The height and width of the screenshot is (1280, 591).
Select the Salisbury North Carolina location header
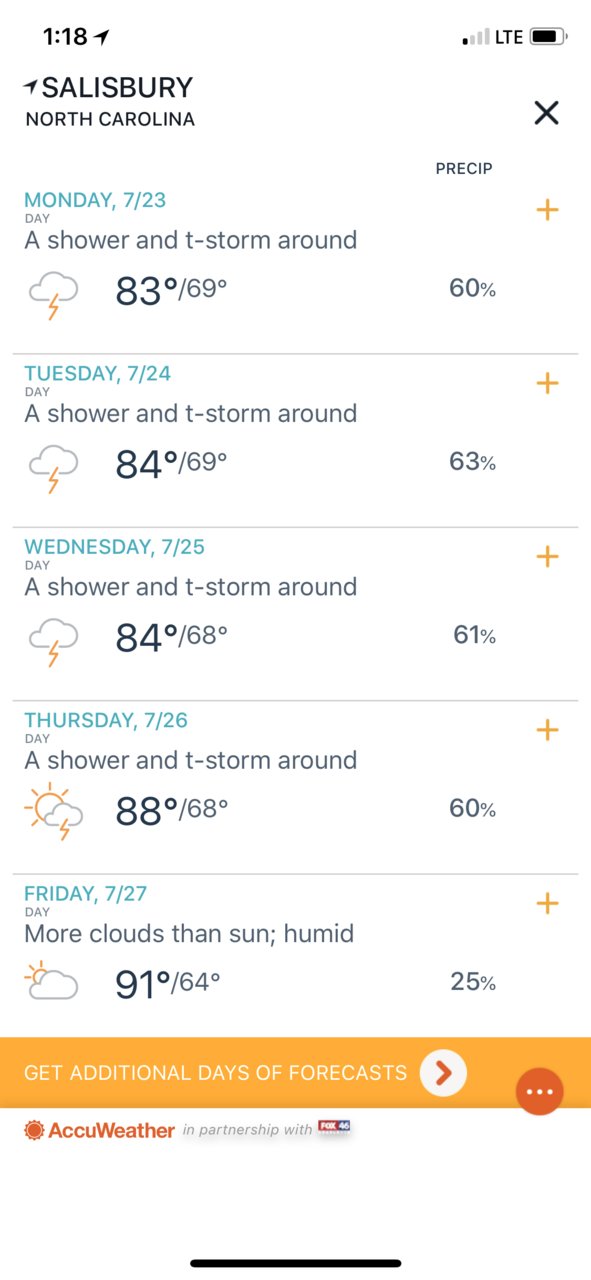click(110, 102)
